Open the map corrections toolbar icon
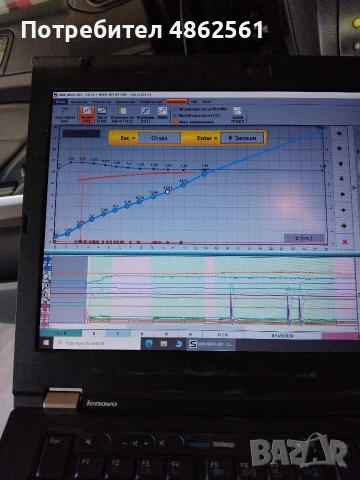The height and width of the screenshot is (480, 360). click(122, 114)
